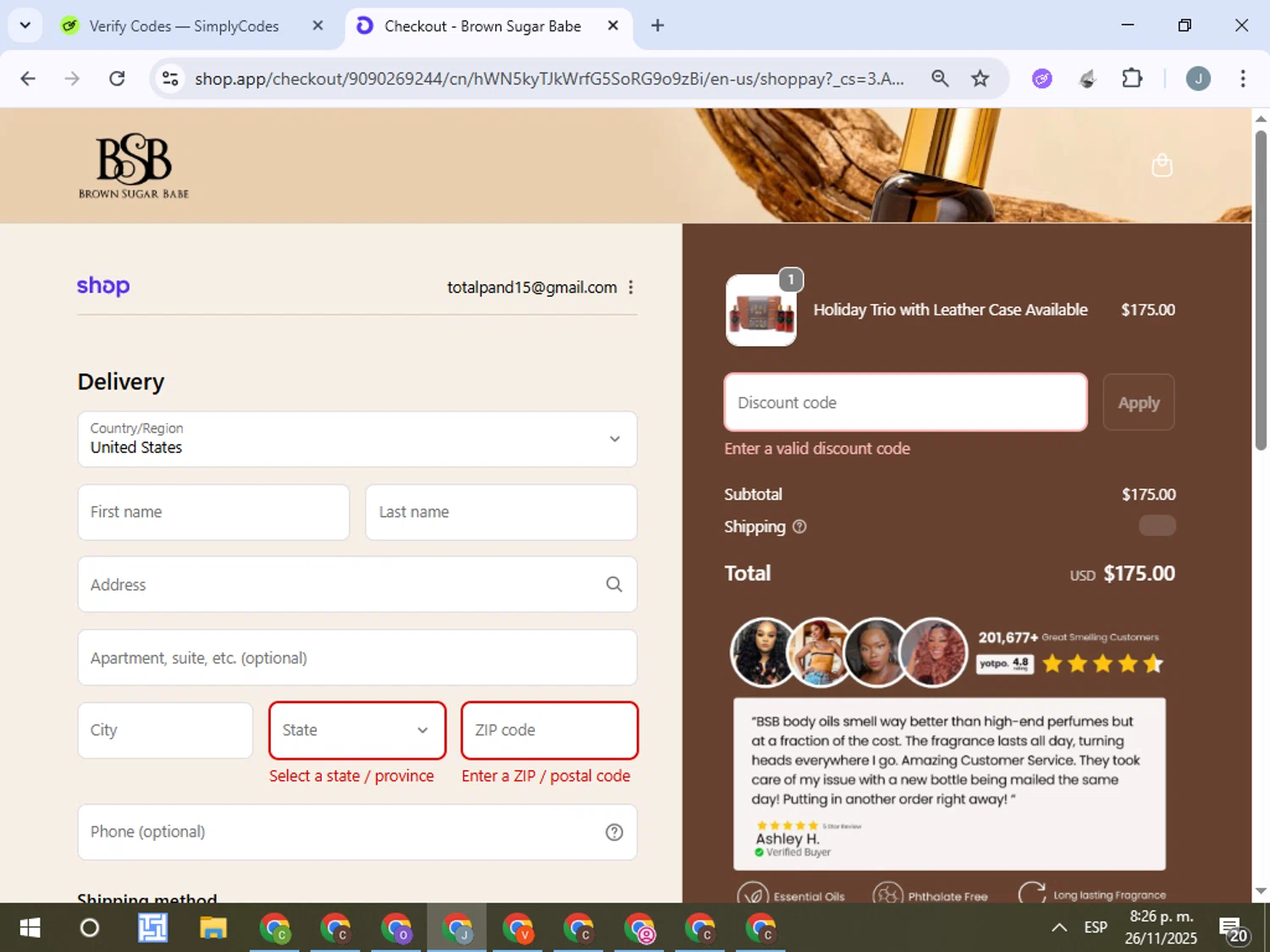Open the gray bird extension icon
The width and height of the screenshot is (1270, 952).
point(1088,79)
